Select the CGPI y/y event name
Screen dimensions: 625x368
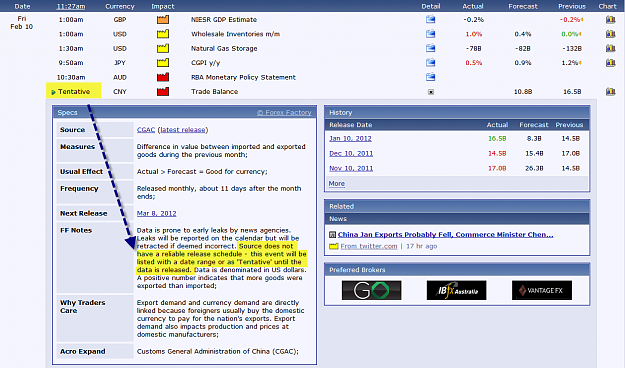[x=205, y=63]
